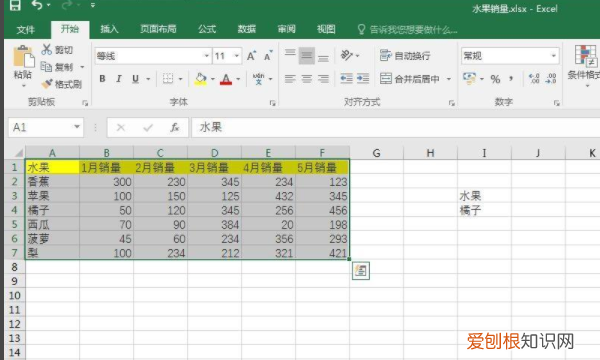Image resolution: width=600 pixels, height=360 pixels.
Task: Increase decimal places icon
Action: click(x=534, y=79)
